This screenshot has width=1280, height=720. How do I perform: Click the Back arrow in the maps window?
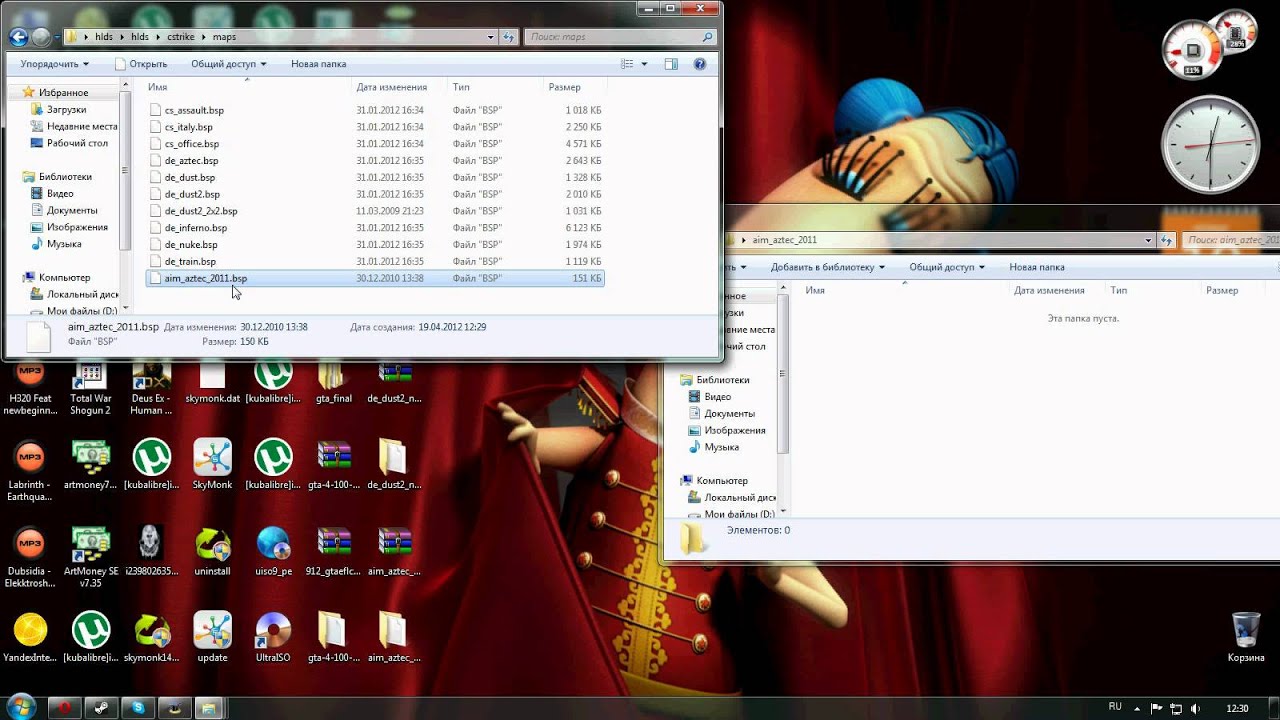pyautogui.click(x=18, y=37)
